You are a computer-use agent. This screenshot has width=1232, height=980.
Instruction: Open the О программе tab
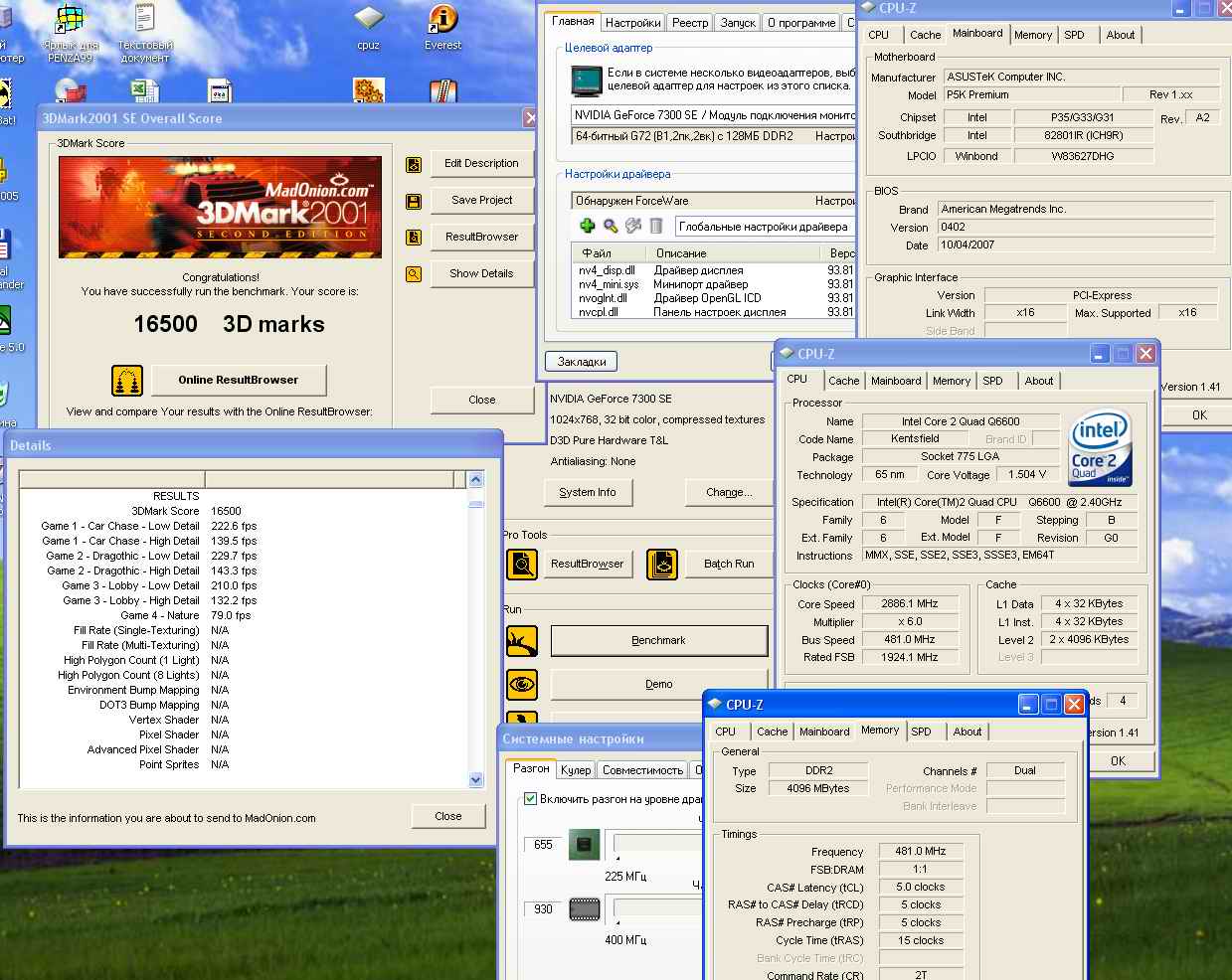[x=801, y=23]
